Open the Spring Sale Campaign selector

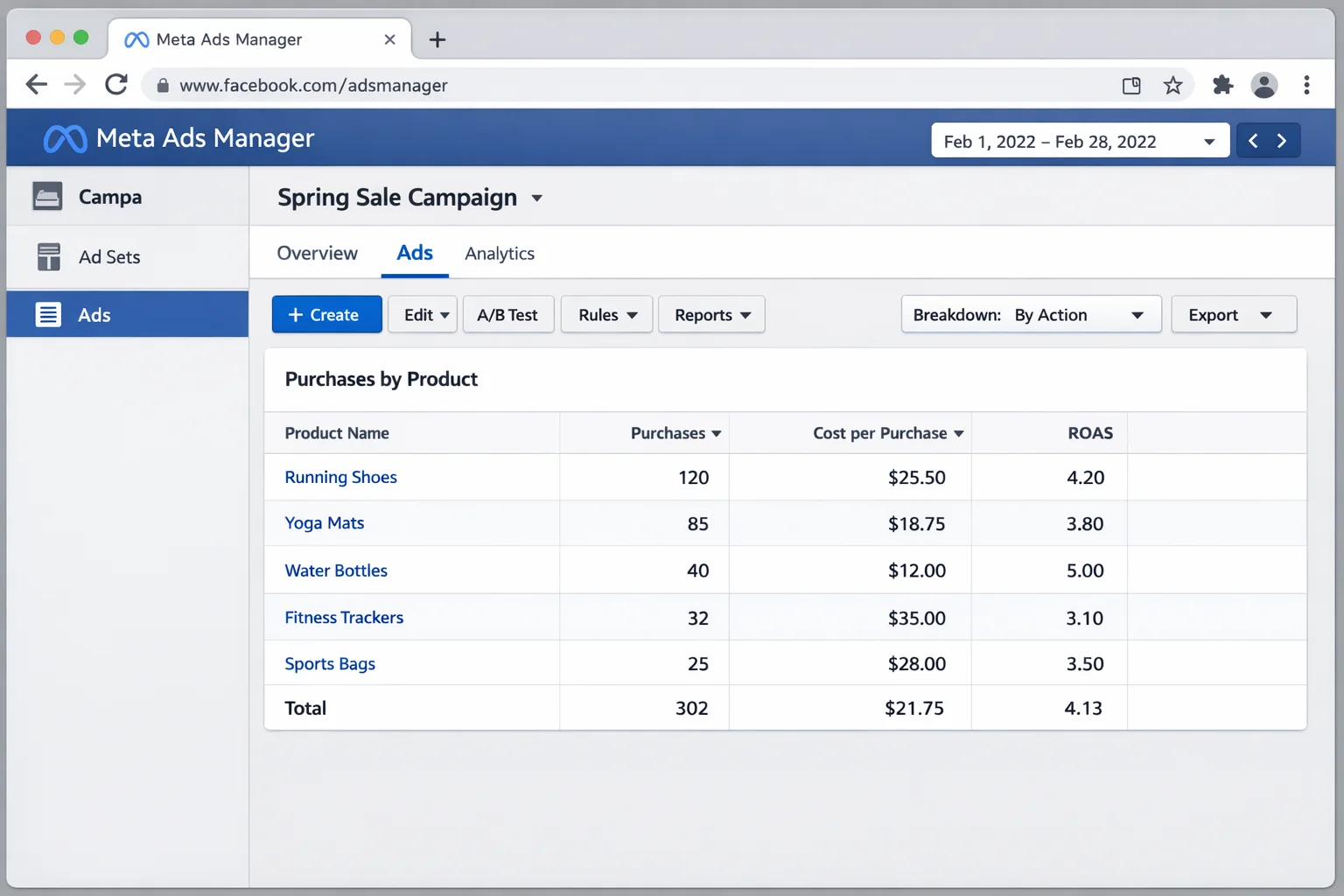[409, 197]
